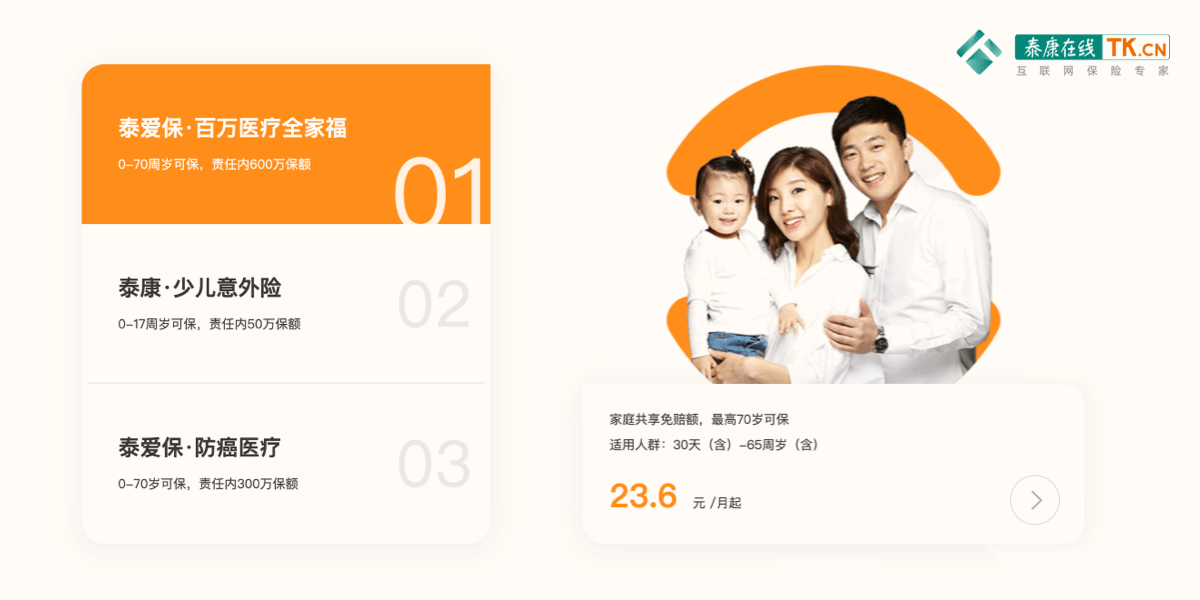Click the 23.6 price amount

click(643, 495)
